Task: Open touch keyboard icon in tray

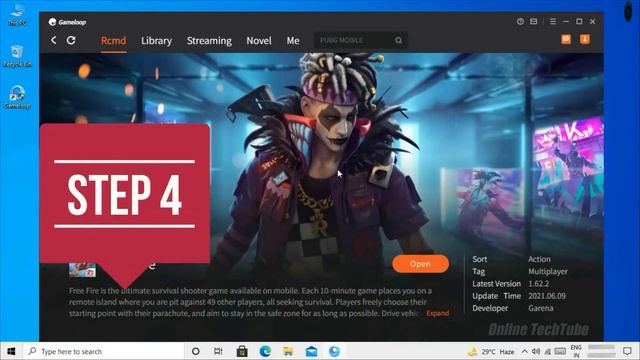Action: point(560,351)
